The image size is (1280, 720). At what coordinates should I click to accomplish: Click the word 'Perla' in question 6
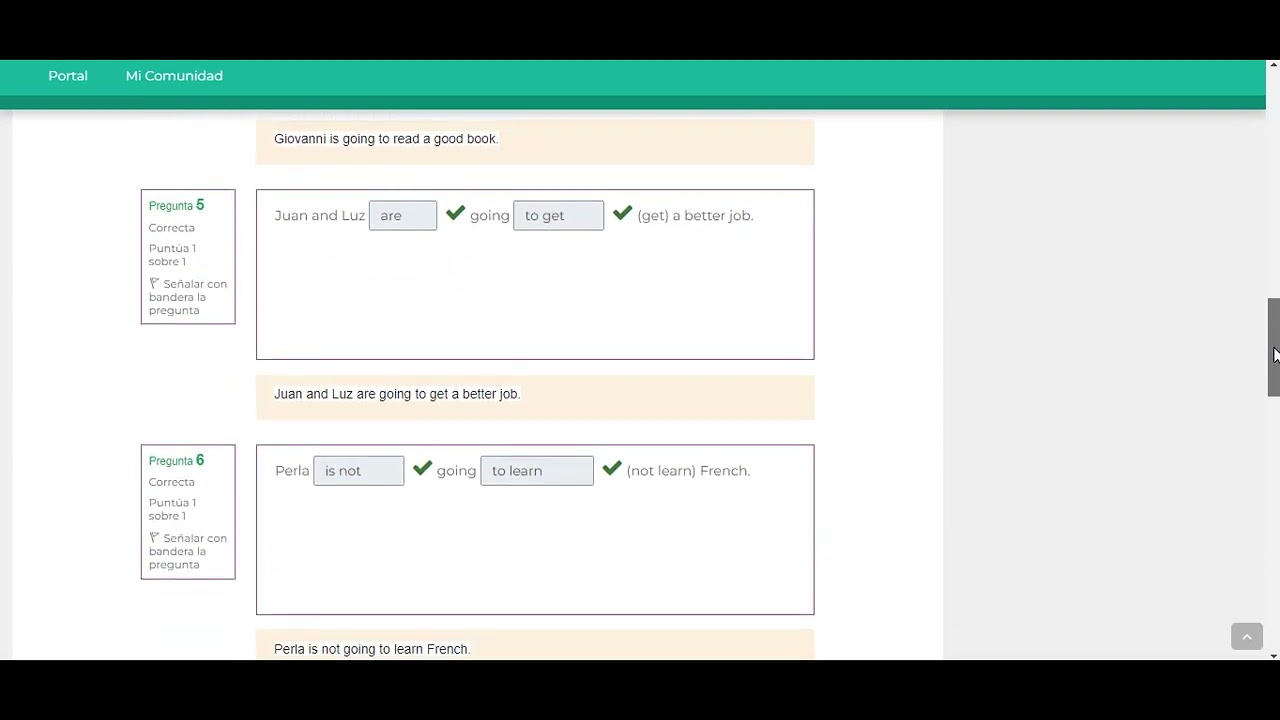coord(292,470)
